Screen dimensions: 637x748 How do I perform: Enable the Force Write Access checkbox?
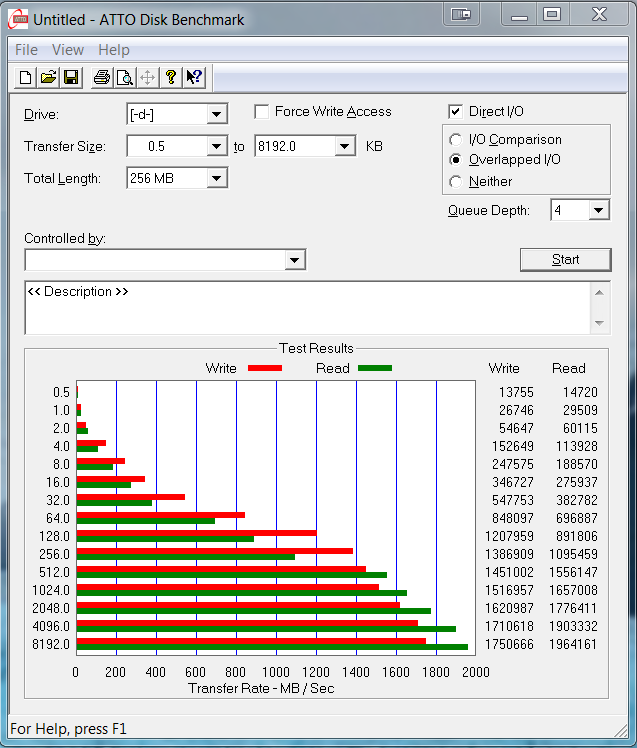[262, 112]
